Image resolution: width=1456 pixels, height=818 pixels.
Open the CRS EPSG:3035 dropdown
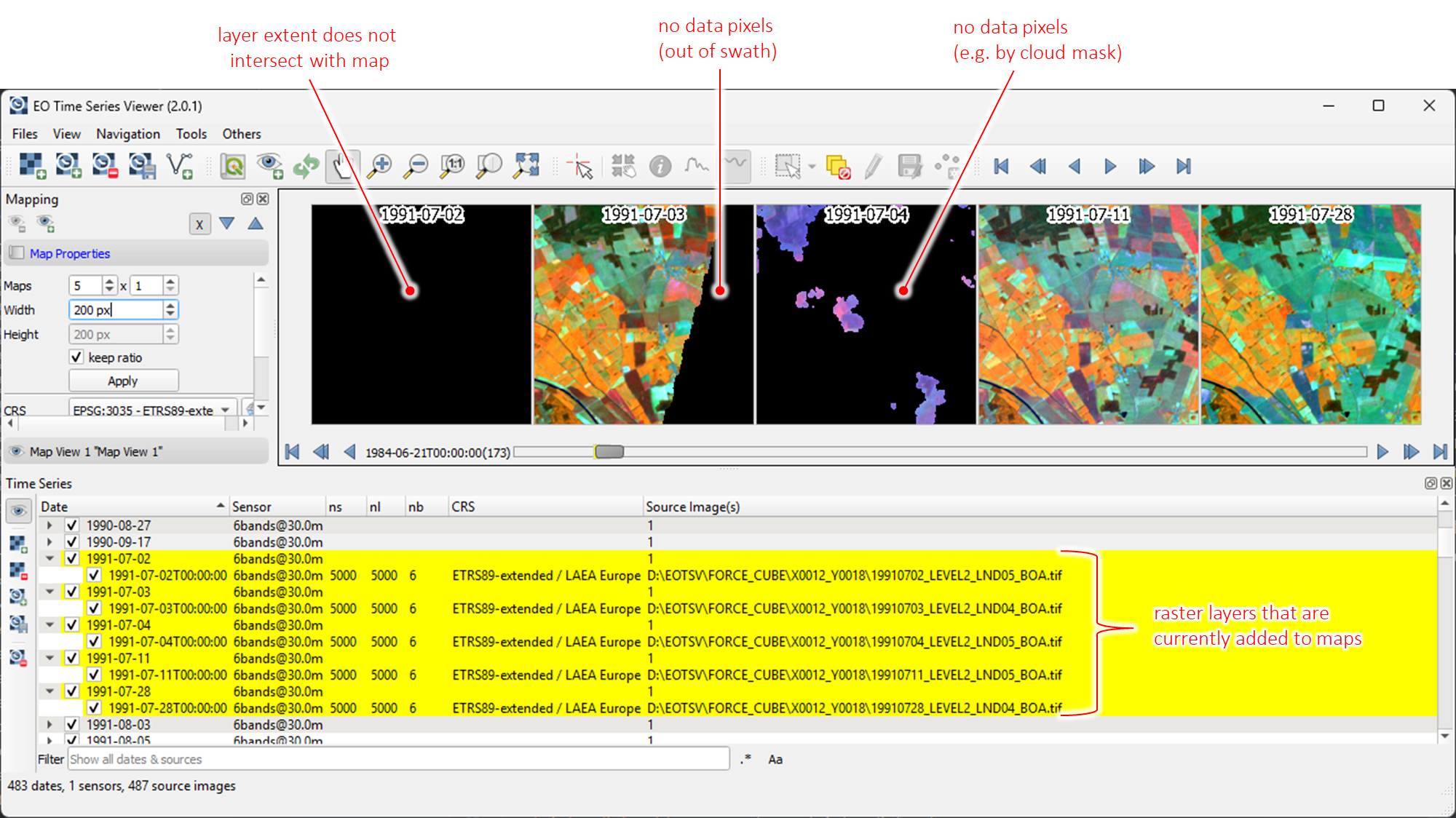(153, 410)
